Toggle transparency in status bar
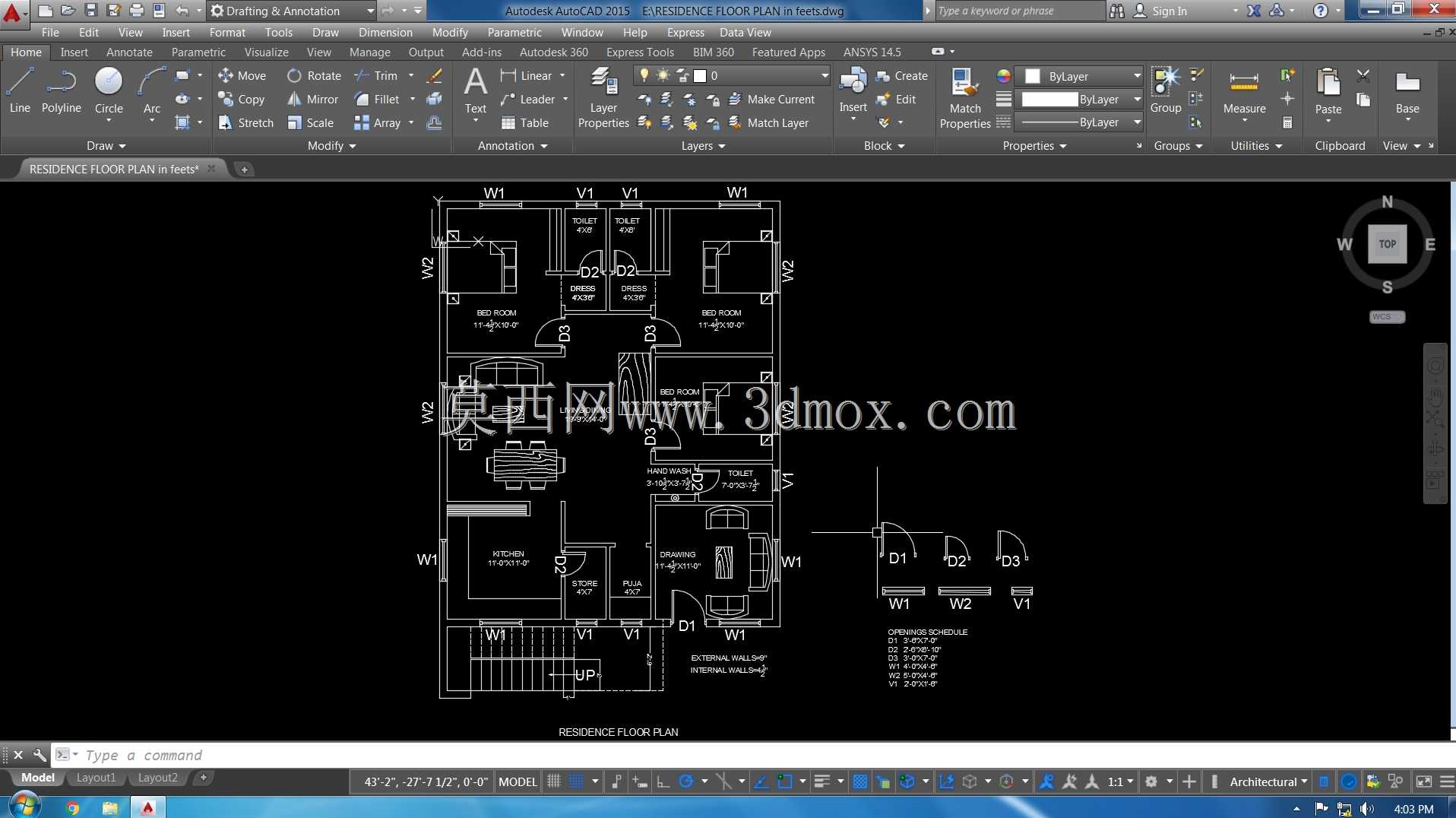1456x818 pixels. pyautogui.click(x=860, y=782)
